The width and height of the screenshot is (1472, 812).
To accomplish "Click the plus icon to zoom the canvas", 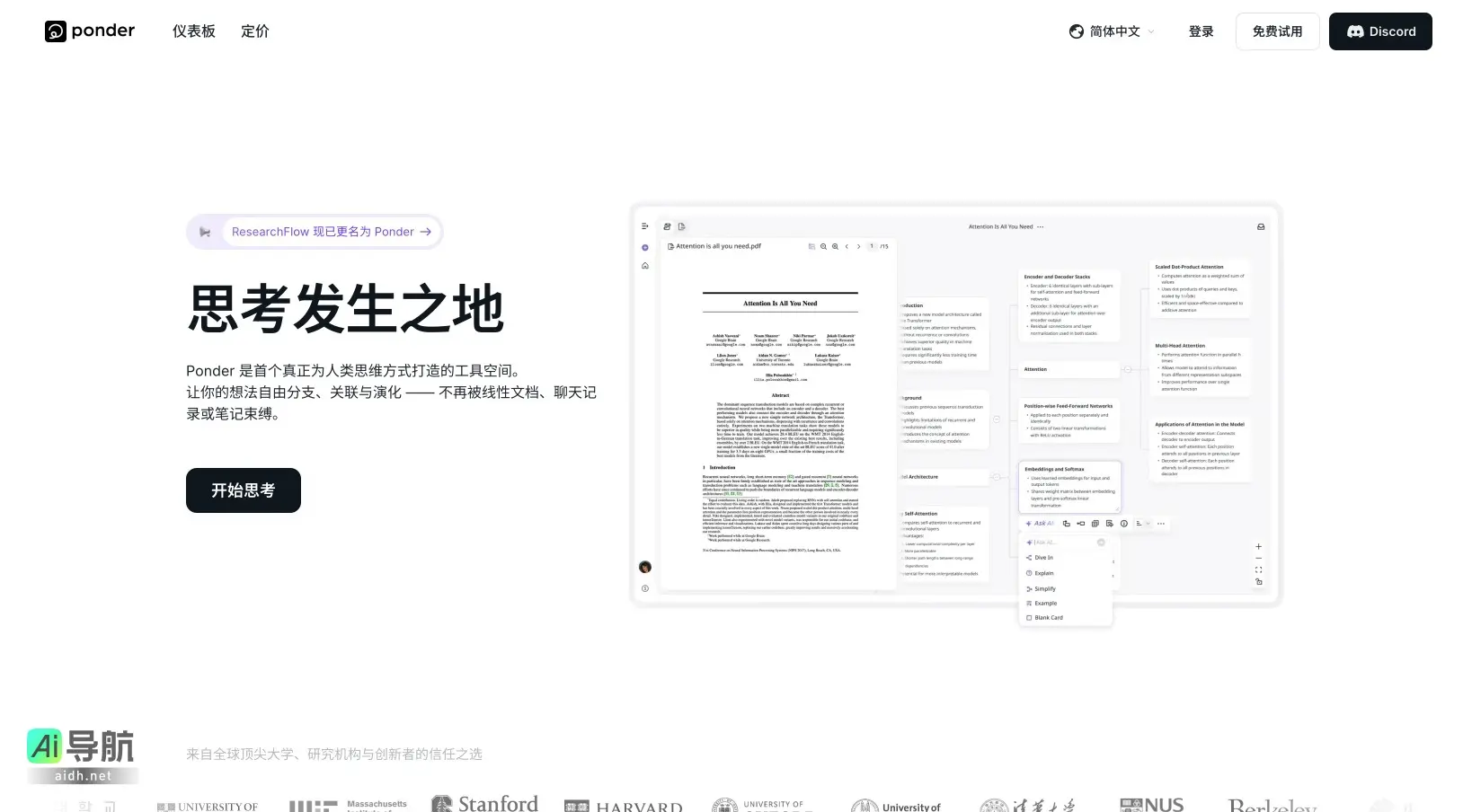I will [1258, 545].
